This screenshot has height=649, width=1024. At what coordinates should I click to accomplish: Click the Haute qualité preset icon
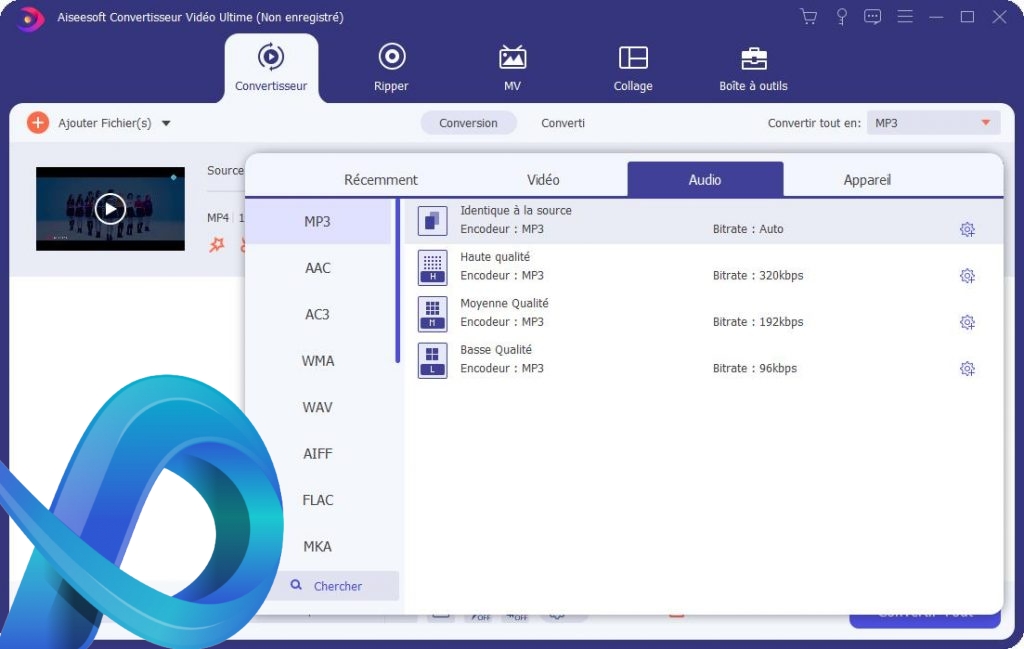[x=432, y=268]
